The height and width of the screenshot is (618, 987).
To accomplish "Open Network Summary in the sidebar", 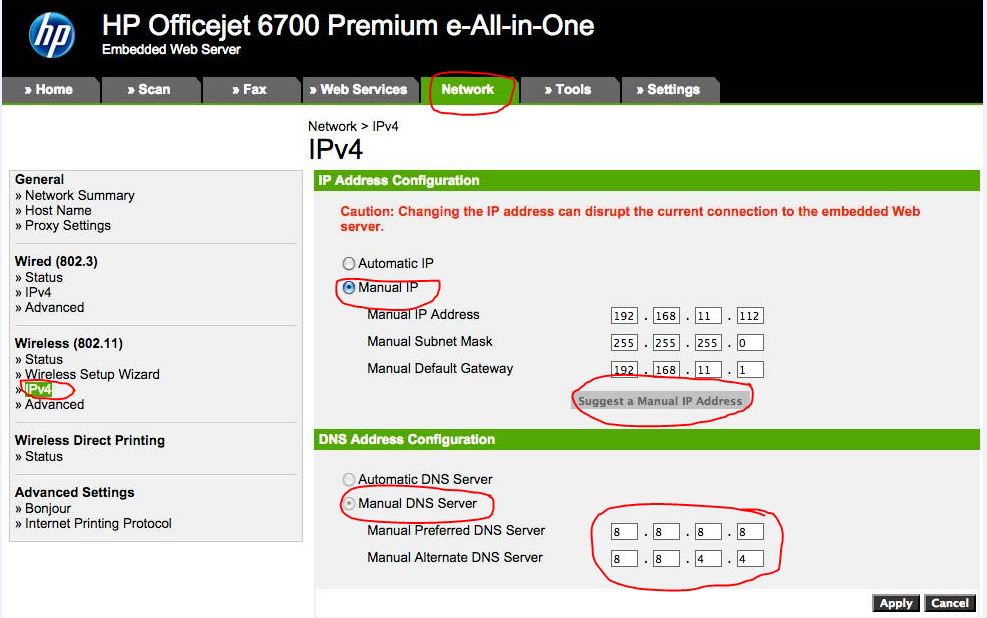I will click(79, 196).
